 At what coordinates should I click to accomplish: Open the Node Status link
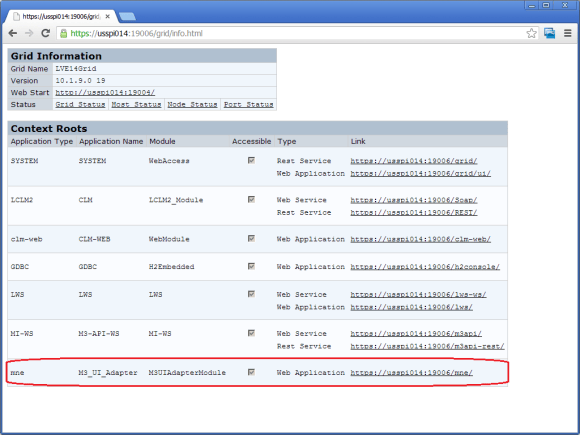192,105
